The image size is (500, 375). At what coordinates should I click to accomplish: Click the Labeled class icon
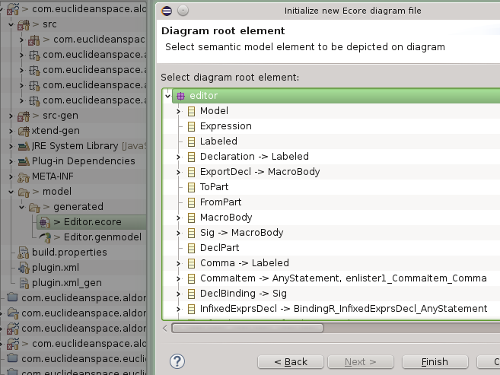pos(191,142)
